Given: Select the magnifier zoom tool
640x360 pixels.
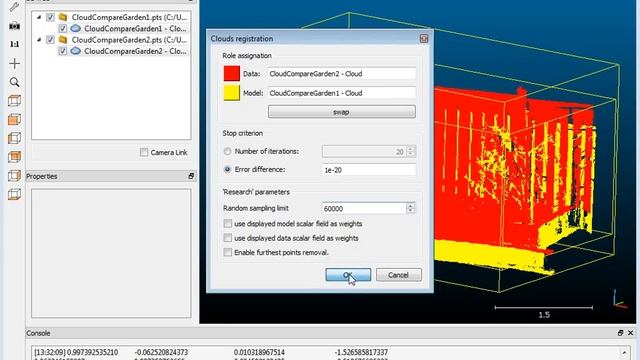Looking at the screenshot, I should 14,82.
